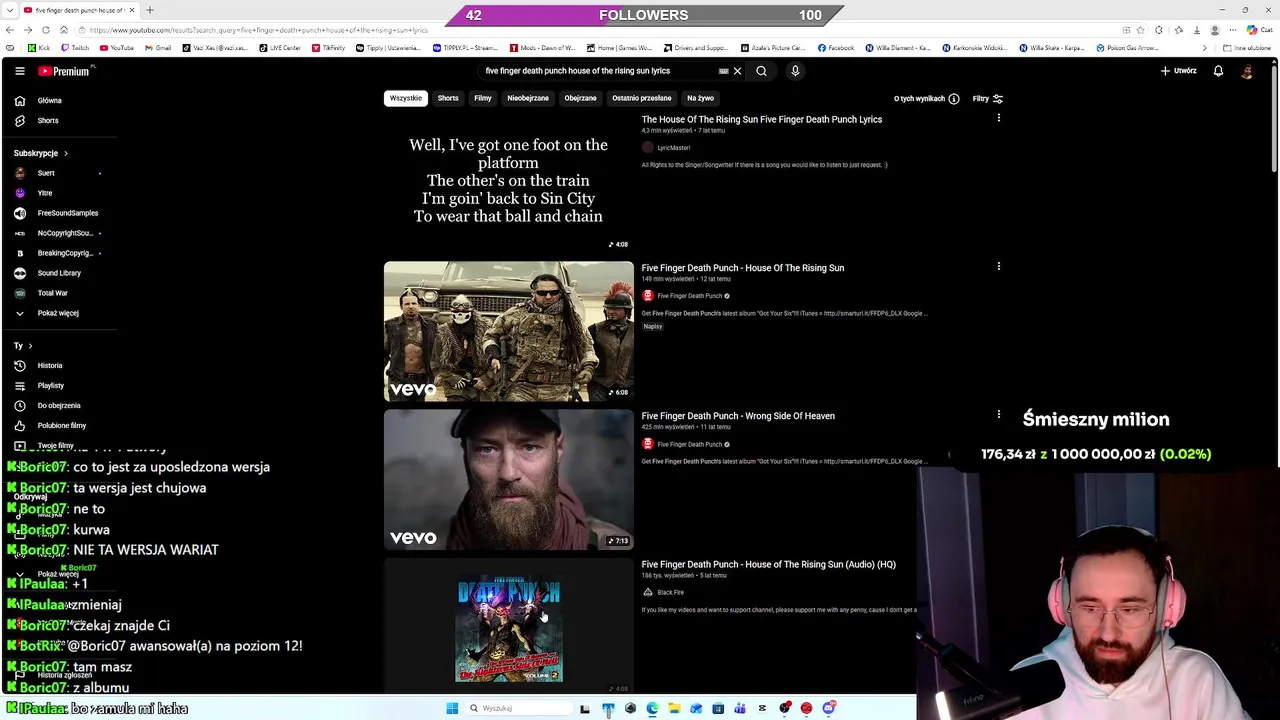Viewport: 1280px width, 720px height.
Task: Open Five Finger Death Punch - House Of The Rising Sun title
Action: click(742, 268)
